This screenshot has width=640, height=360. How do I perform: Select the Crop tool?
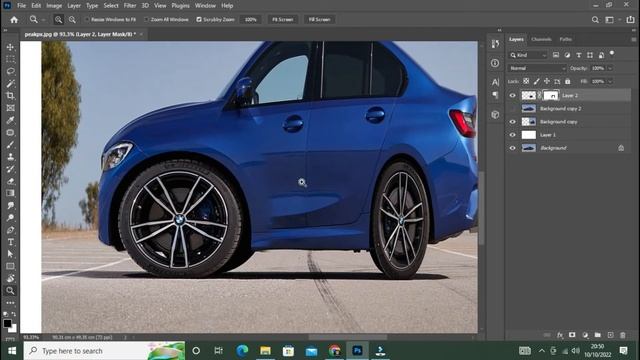[11, 96]
